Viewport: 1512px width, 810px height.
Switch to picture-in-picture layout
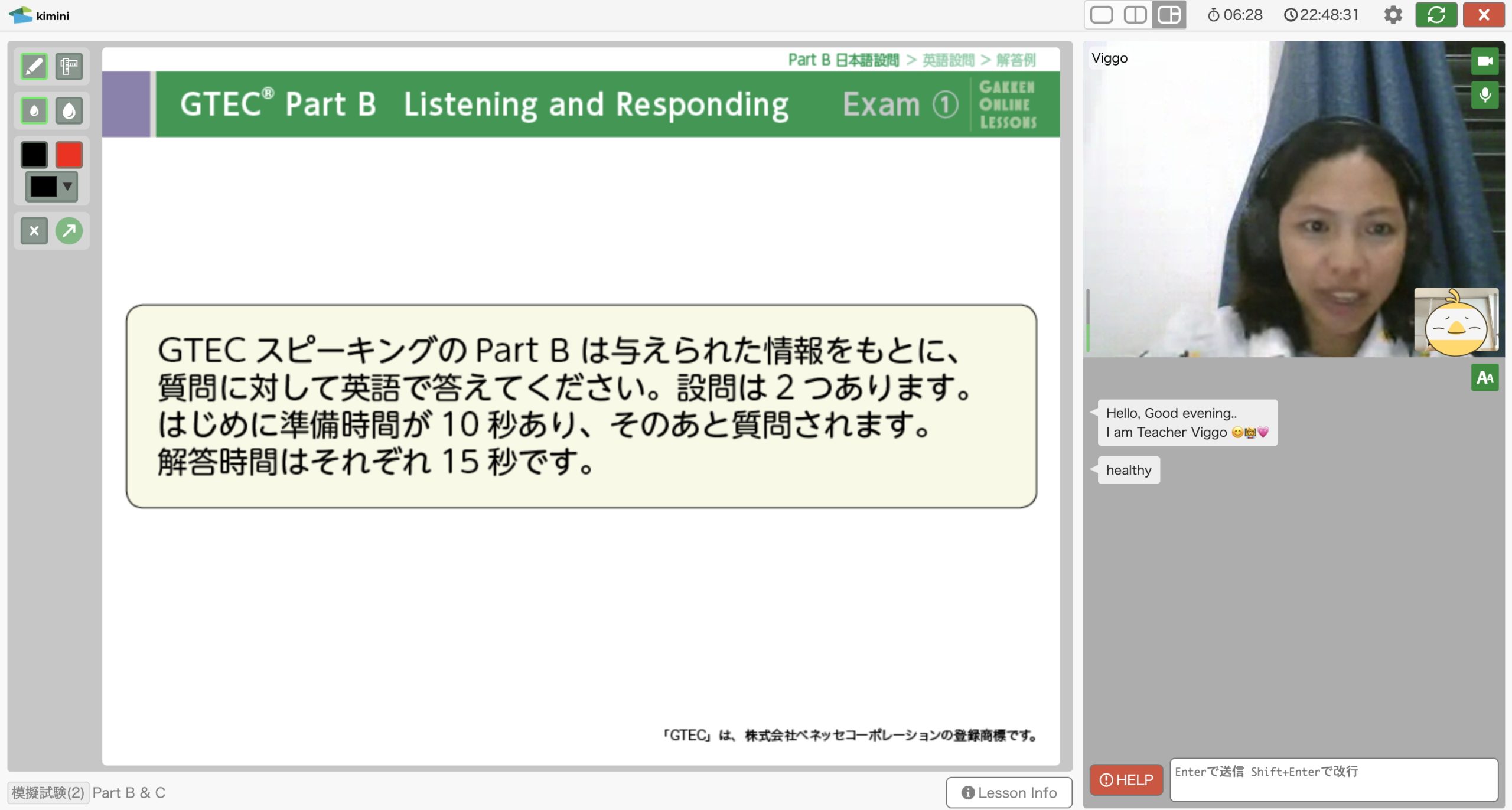pyautogui.click(x=1169, y=15)
